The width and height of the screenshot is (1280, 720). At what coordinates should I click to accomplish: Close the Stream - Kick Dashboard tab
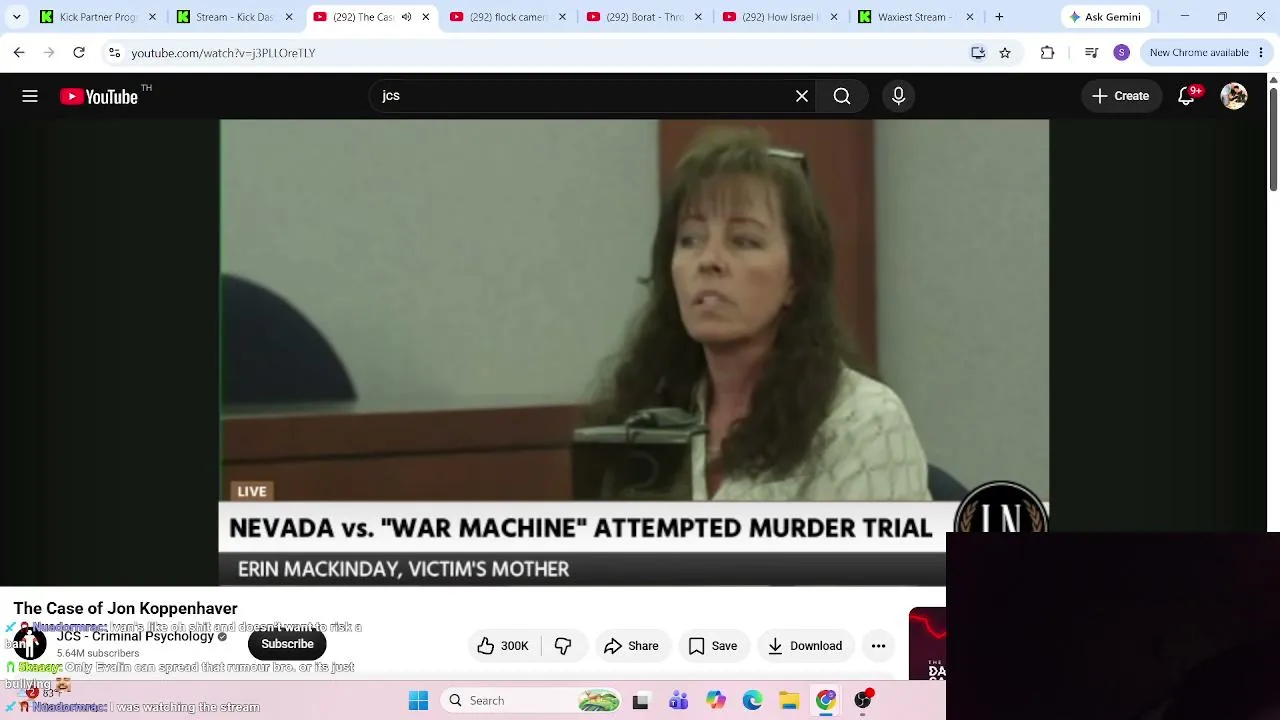tap(288, 17)
